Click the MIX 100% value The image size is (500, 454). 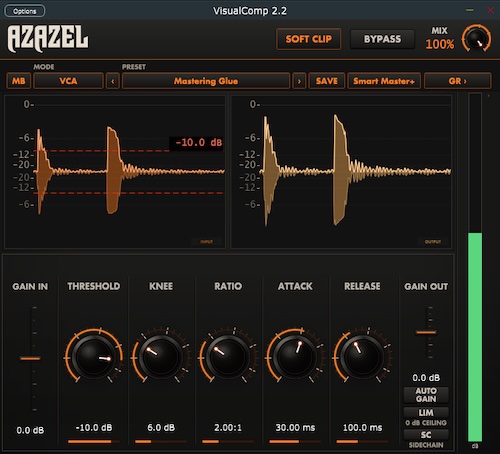tap(440, 44)
